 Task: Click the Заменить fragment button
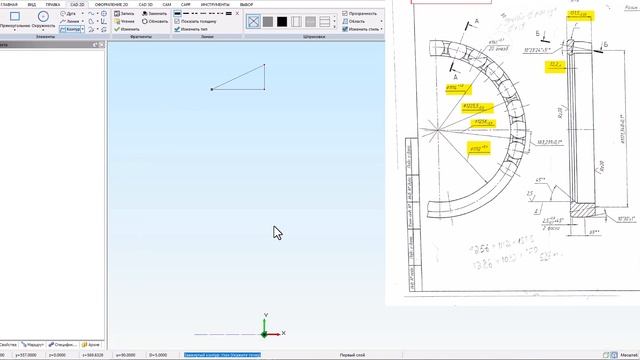click(154, 13)
